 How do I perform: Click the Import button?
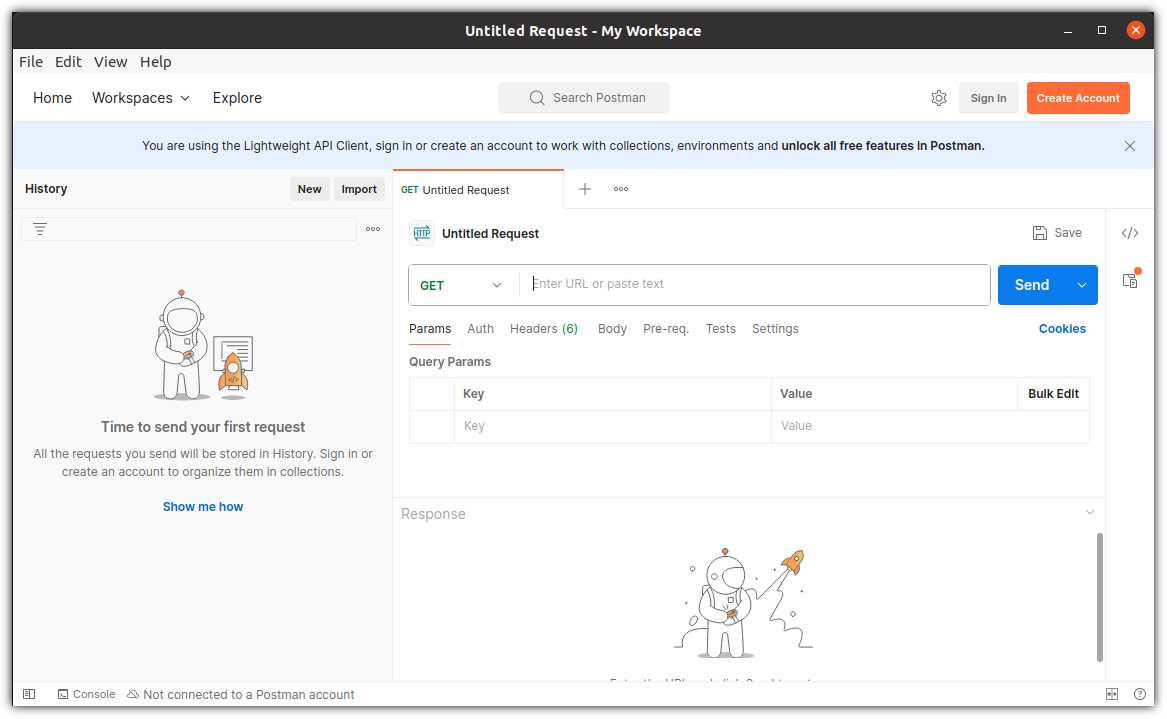point(359,189)
